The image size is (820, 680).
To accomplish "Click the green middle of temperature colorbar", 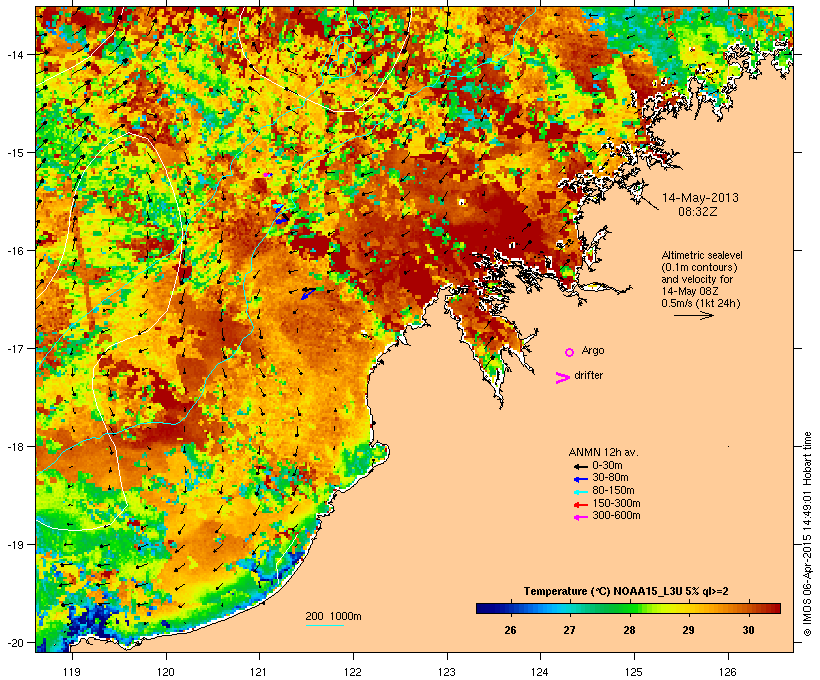I will [x=629, y=608].
